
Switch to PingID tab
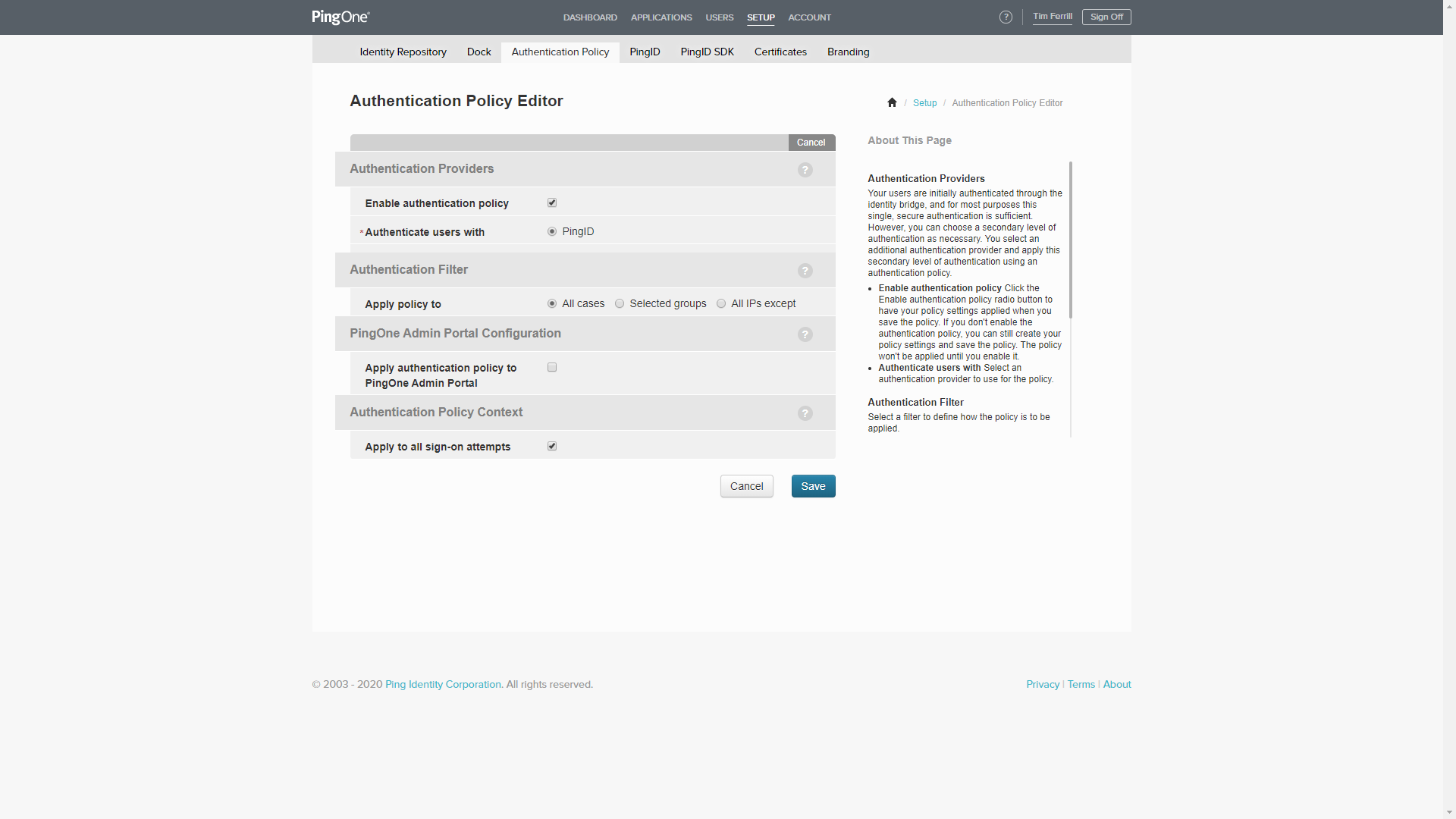645,52
